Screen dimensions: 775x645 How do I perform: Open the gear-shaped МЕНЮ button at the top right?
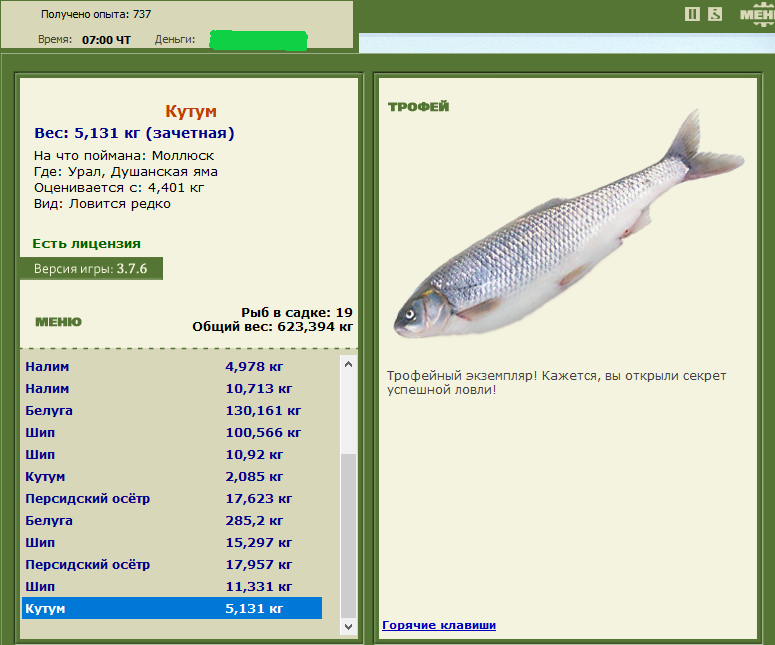tap(758, 14)
